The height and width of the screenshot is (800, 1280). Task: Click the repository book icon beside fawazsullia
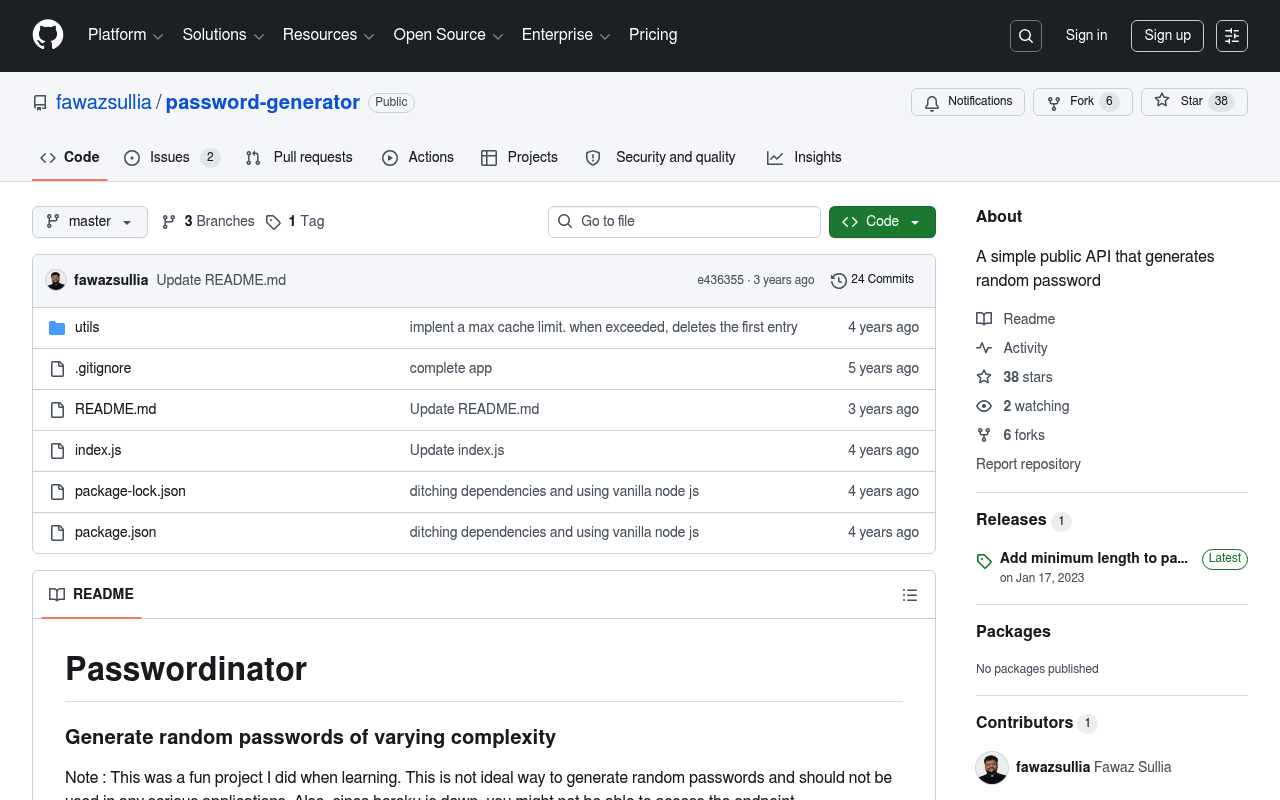tap(40, 103)
